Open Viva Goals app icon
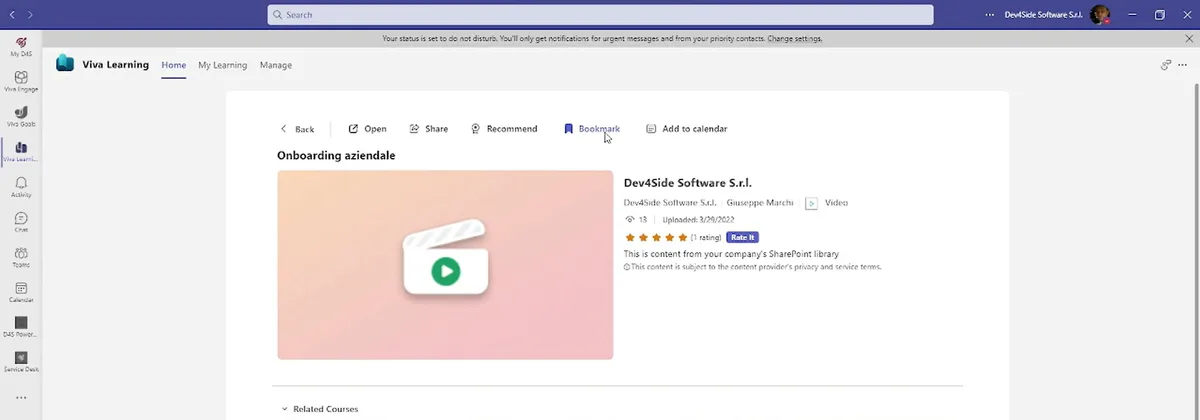1200x420 pixels. [21, 116]
